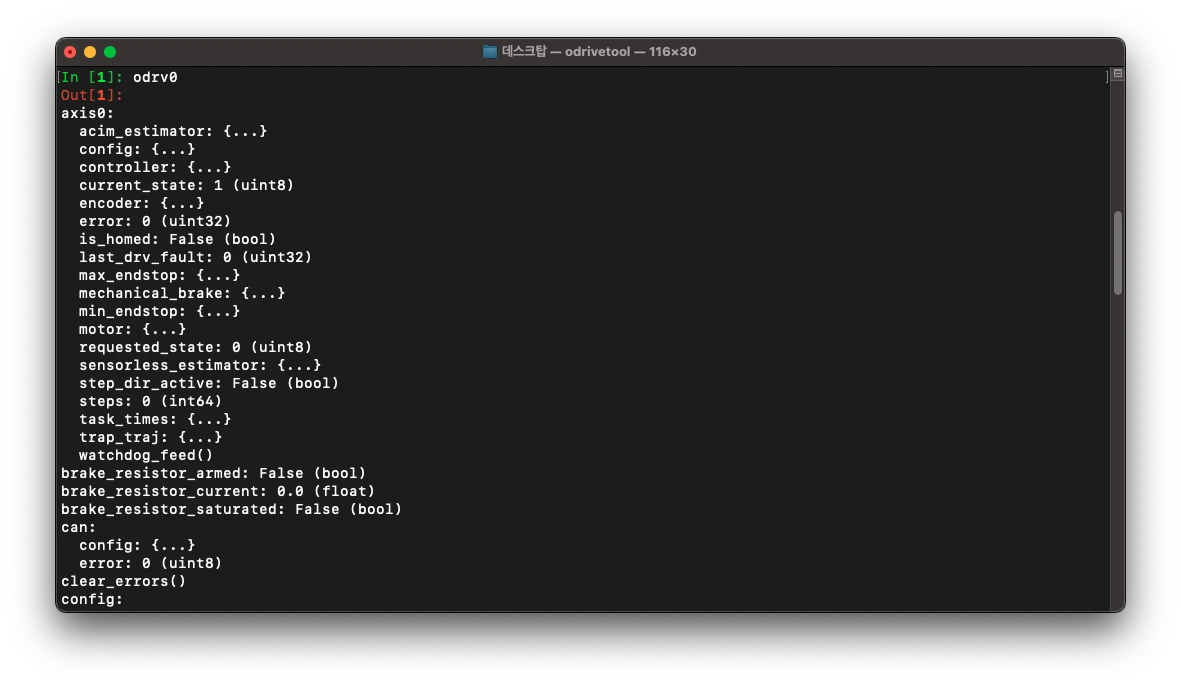The image size is (1181, 686).
Task: Click the 'motor: {...}' entry
Action: pyautogui.click(x=132, y=329)
